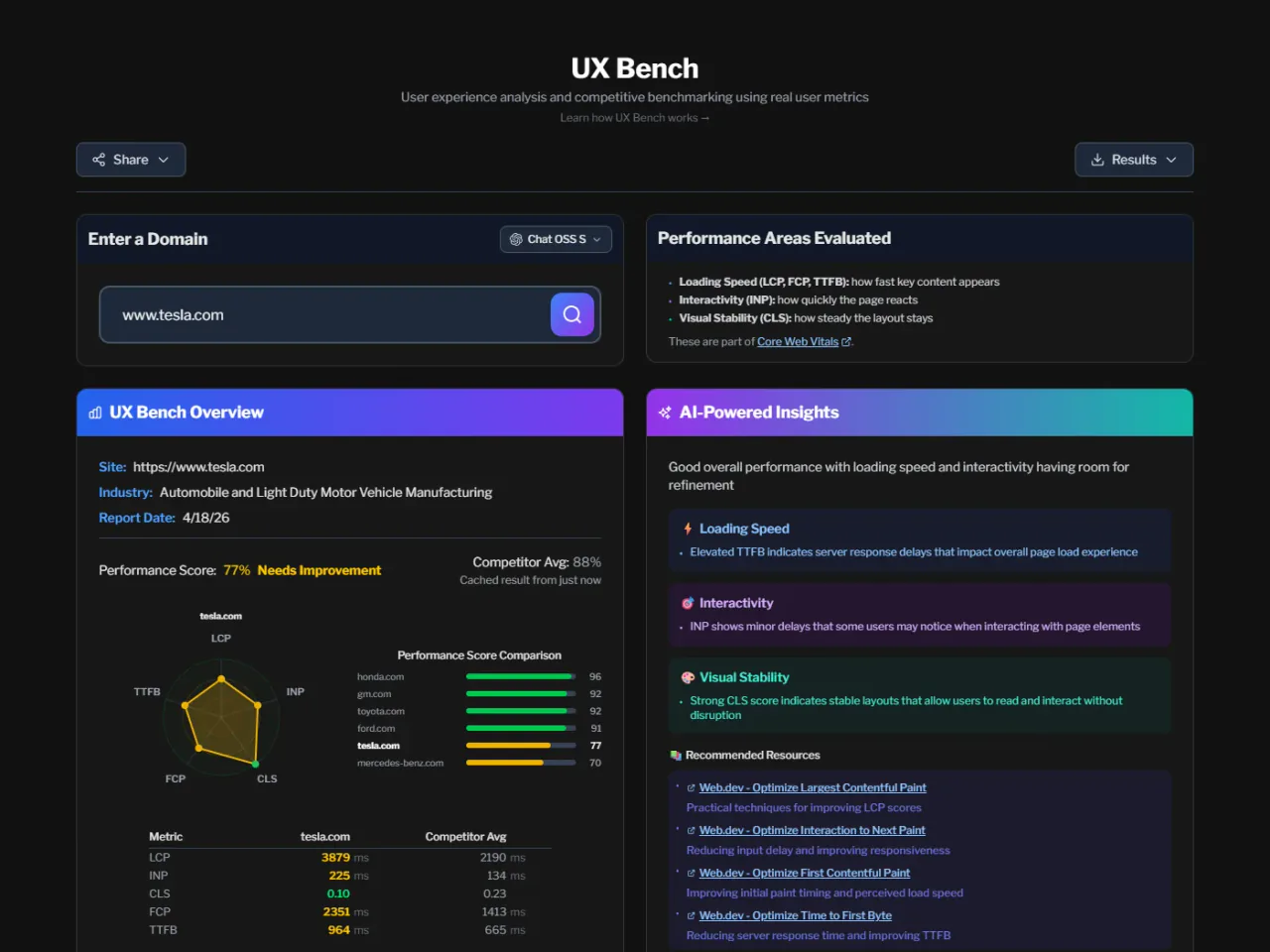Image resolution: width=1270 pixels, height=952 pixels.
Task: Open Web.dev - Optimize Time to First Byte
Action: (795, 914)
